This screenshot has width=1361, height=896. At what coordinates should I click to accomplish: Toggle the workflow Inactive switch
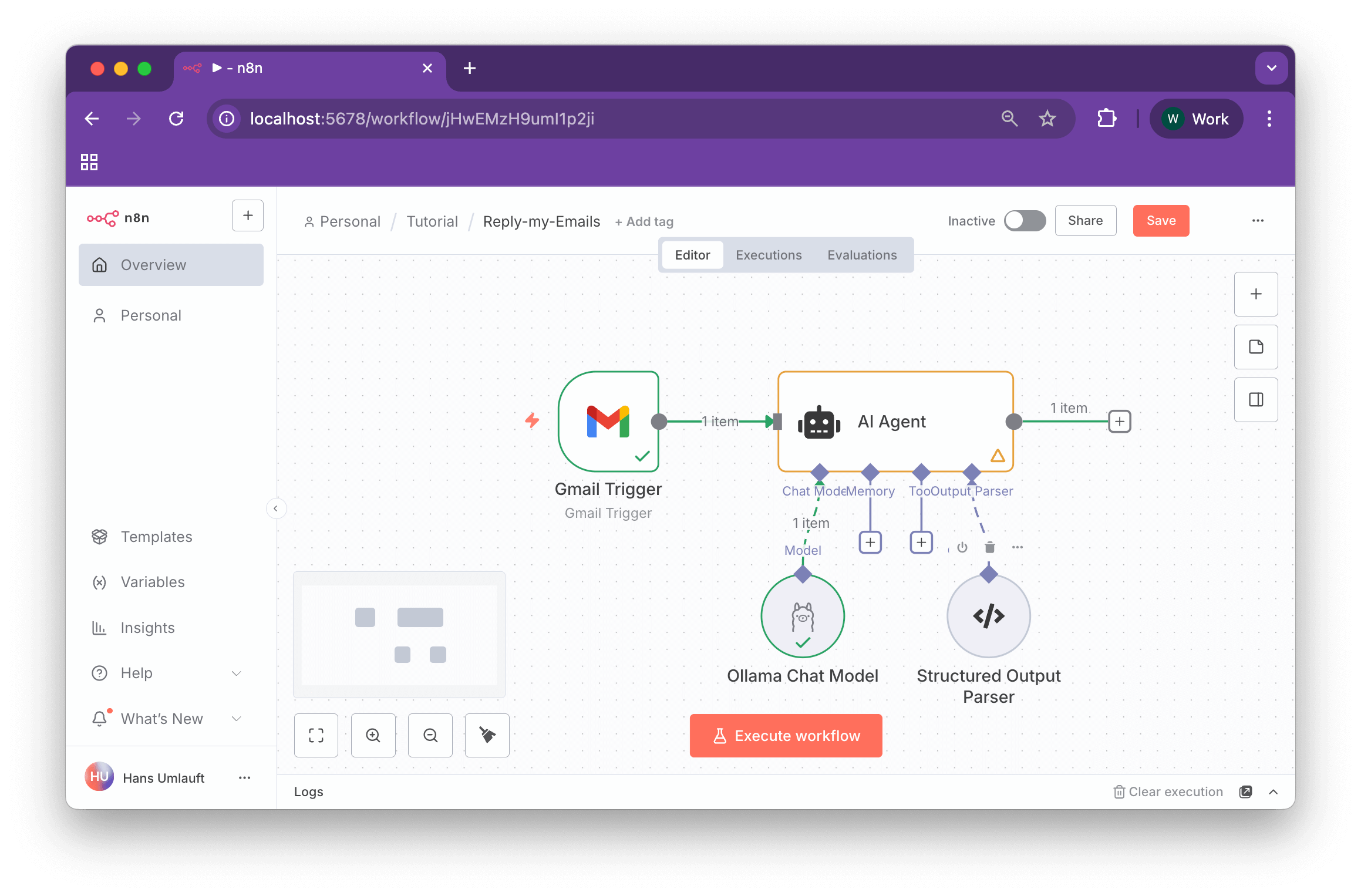tap(1025, 221)
